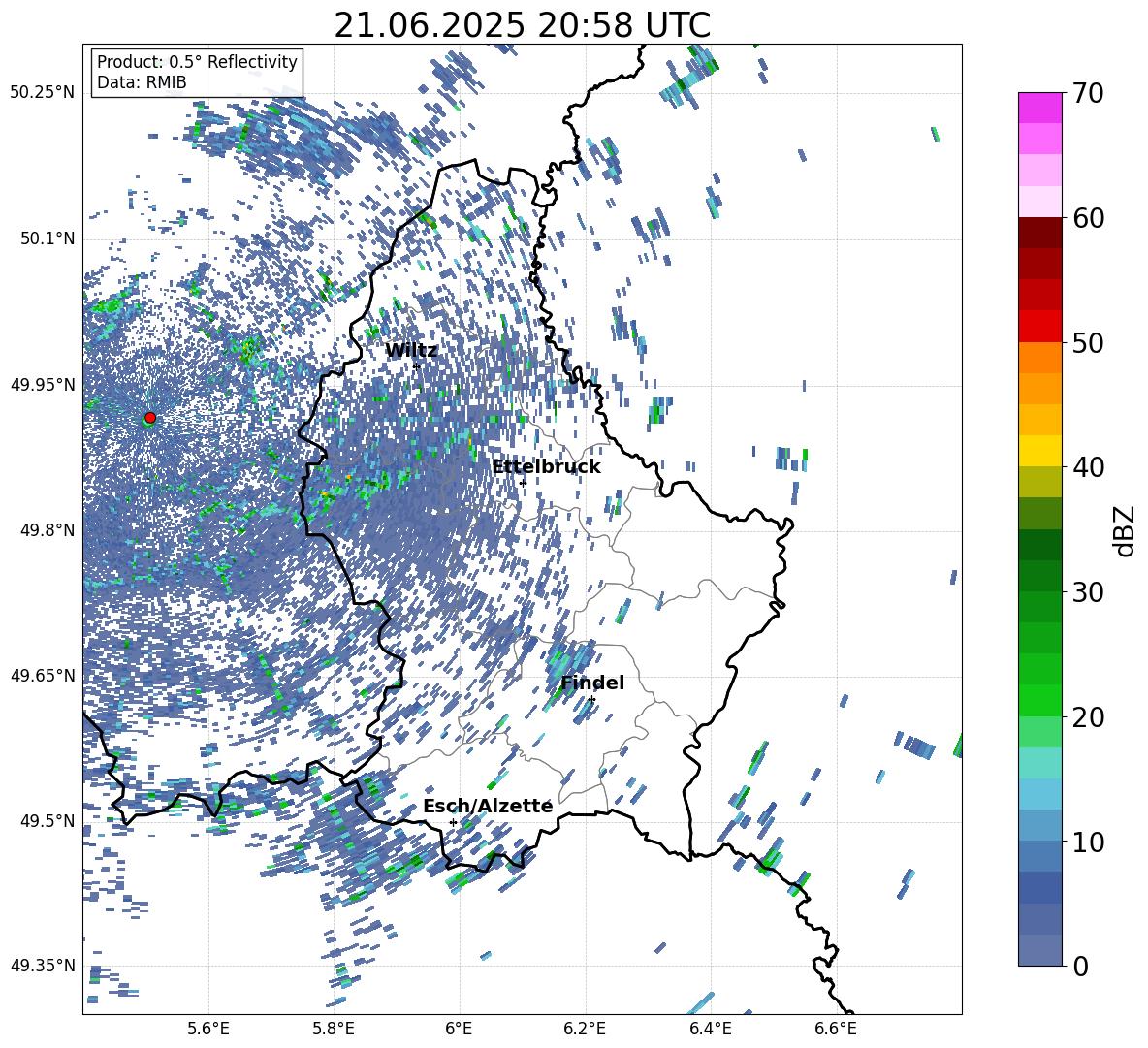The width and height of the screenshot is (1148, 1048).
Task: Click the 49.5°N latitude label
Action: pyautogui.click(x=47, y=820)
